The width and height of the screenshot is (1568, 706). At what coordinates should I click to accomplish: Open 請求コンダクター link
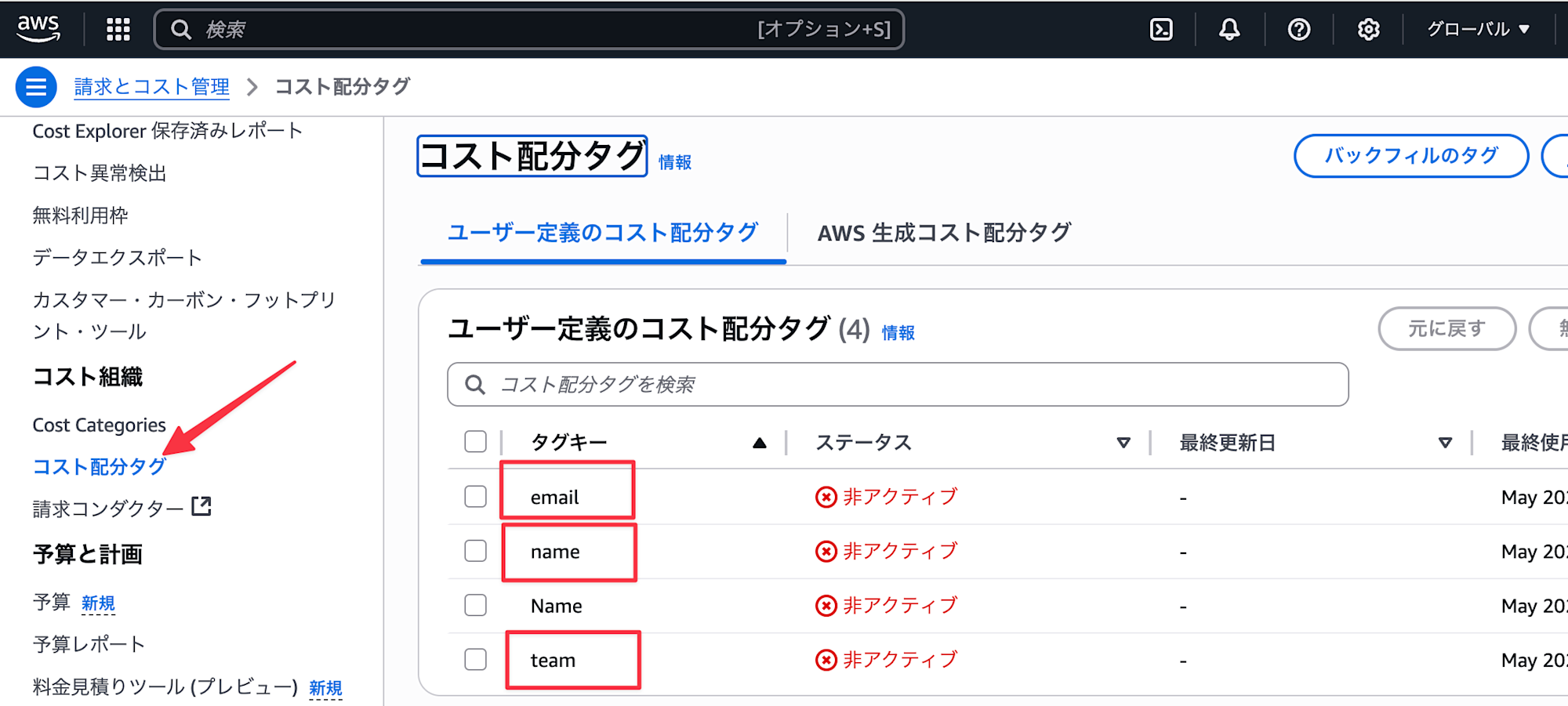coord(108,509)
